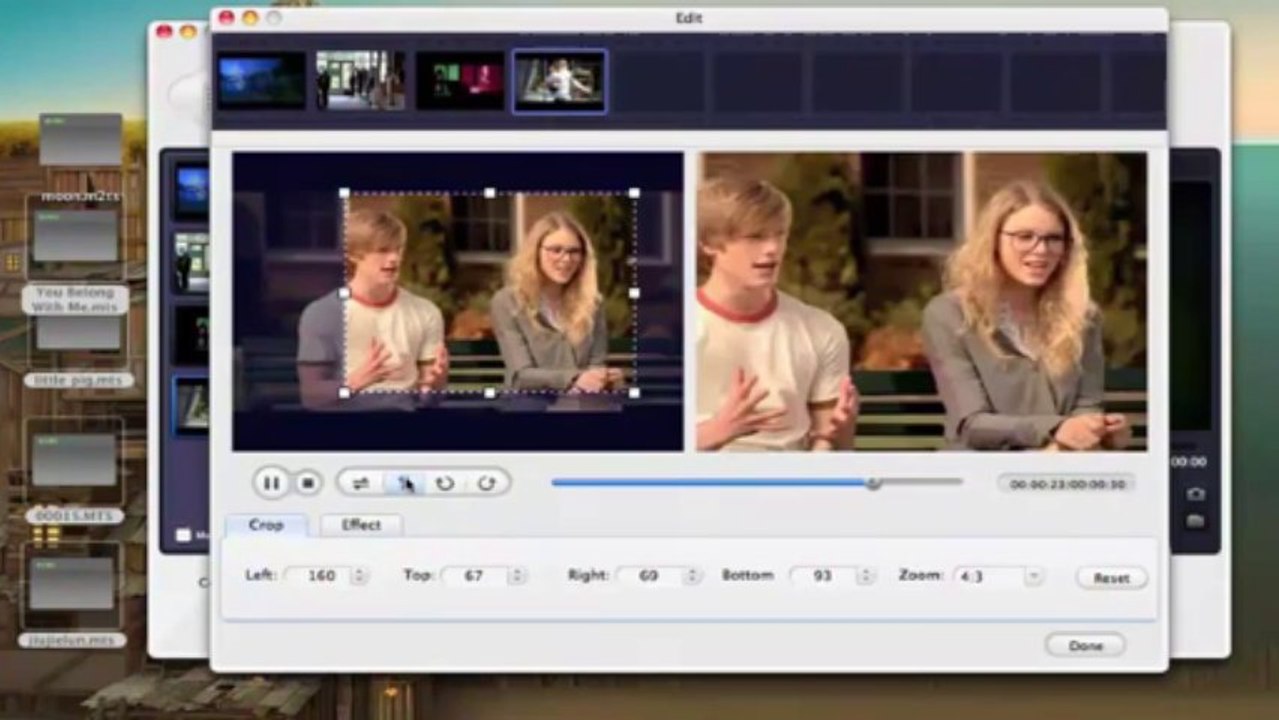Select first video thumbnail in background window list
The image size is (1279, 720).
click(x=192, y=190)
